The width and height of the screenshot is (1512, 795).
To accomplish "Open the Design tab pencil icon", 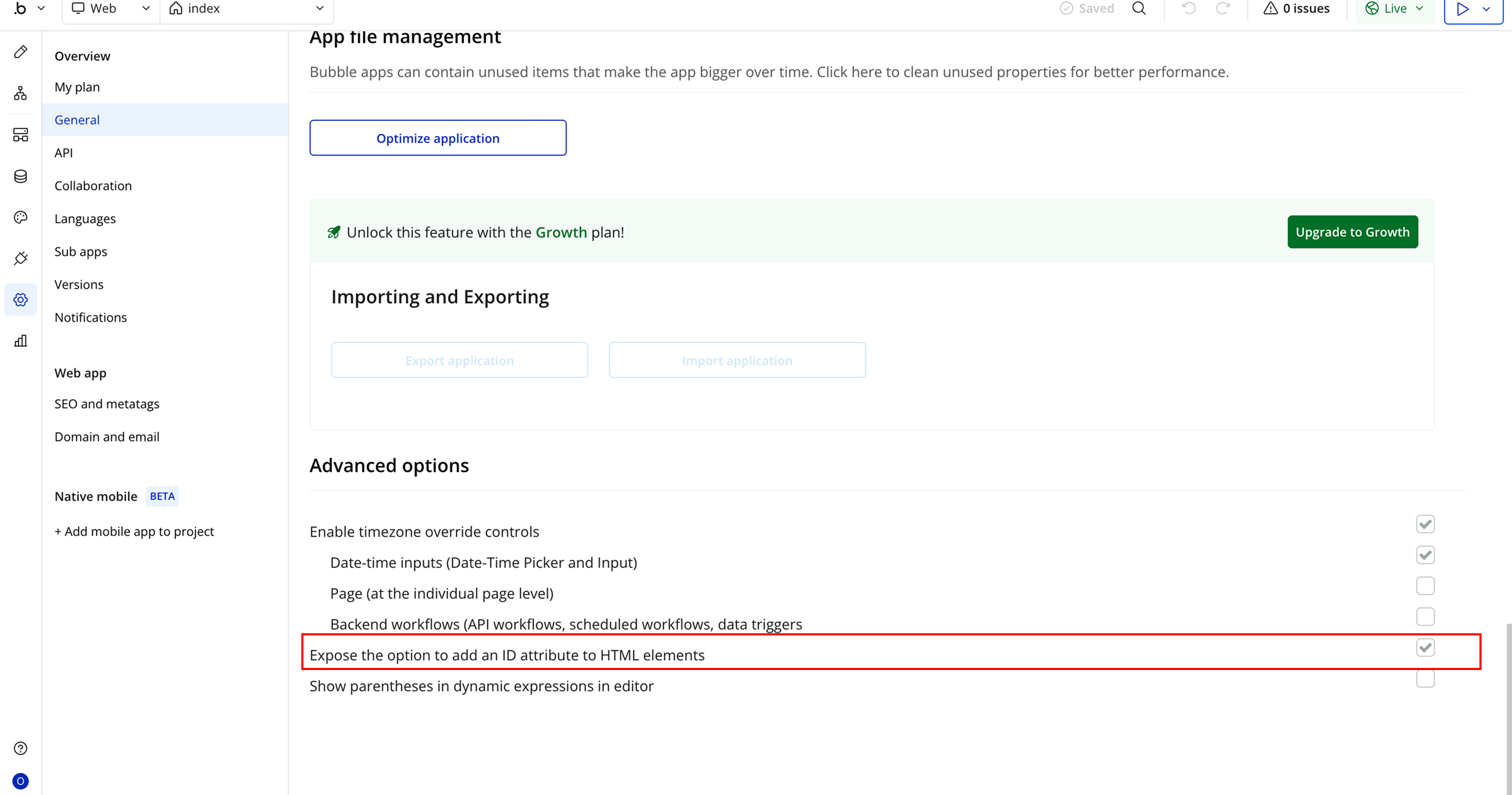I will [x=20, y=51].
